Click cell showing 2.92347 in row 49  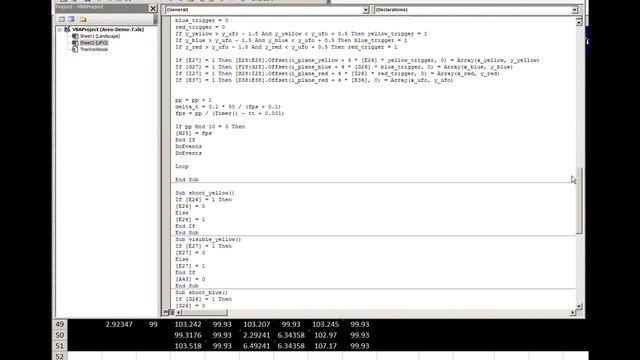click(x=119, y=324)
